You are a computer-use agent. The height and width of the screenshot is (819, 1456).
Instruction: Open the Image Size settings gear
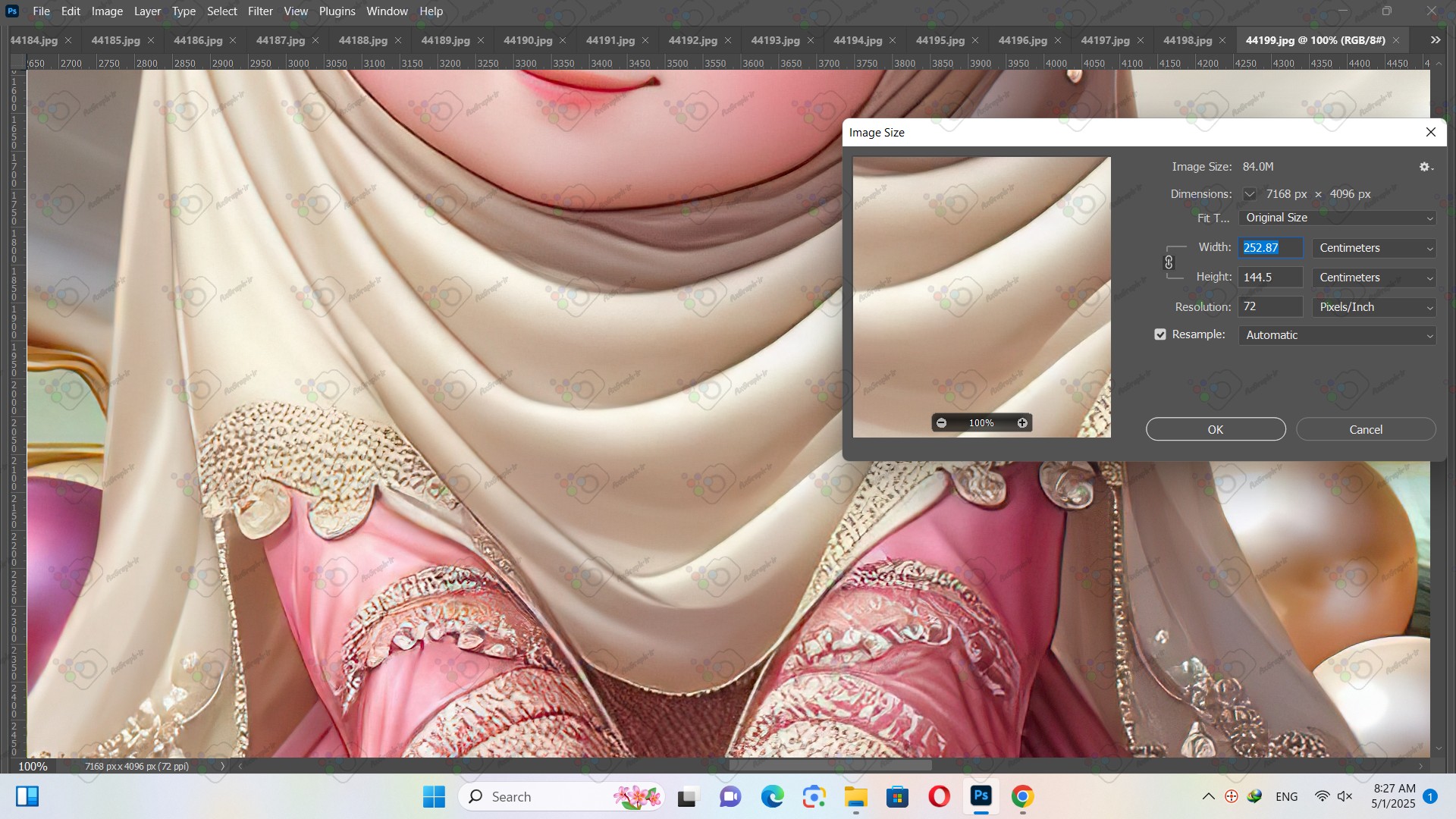tap(1426, 167)
